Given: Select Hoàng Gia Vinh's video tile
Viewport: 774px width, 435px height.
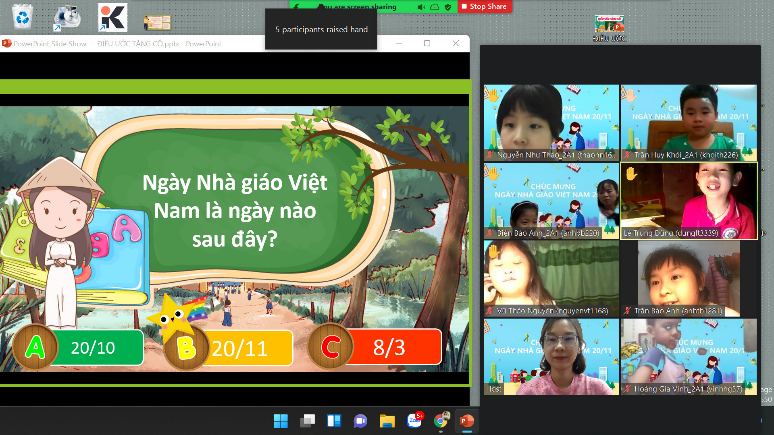Looking at the screenshot, I should (x=688, y=357).
